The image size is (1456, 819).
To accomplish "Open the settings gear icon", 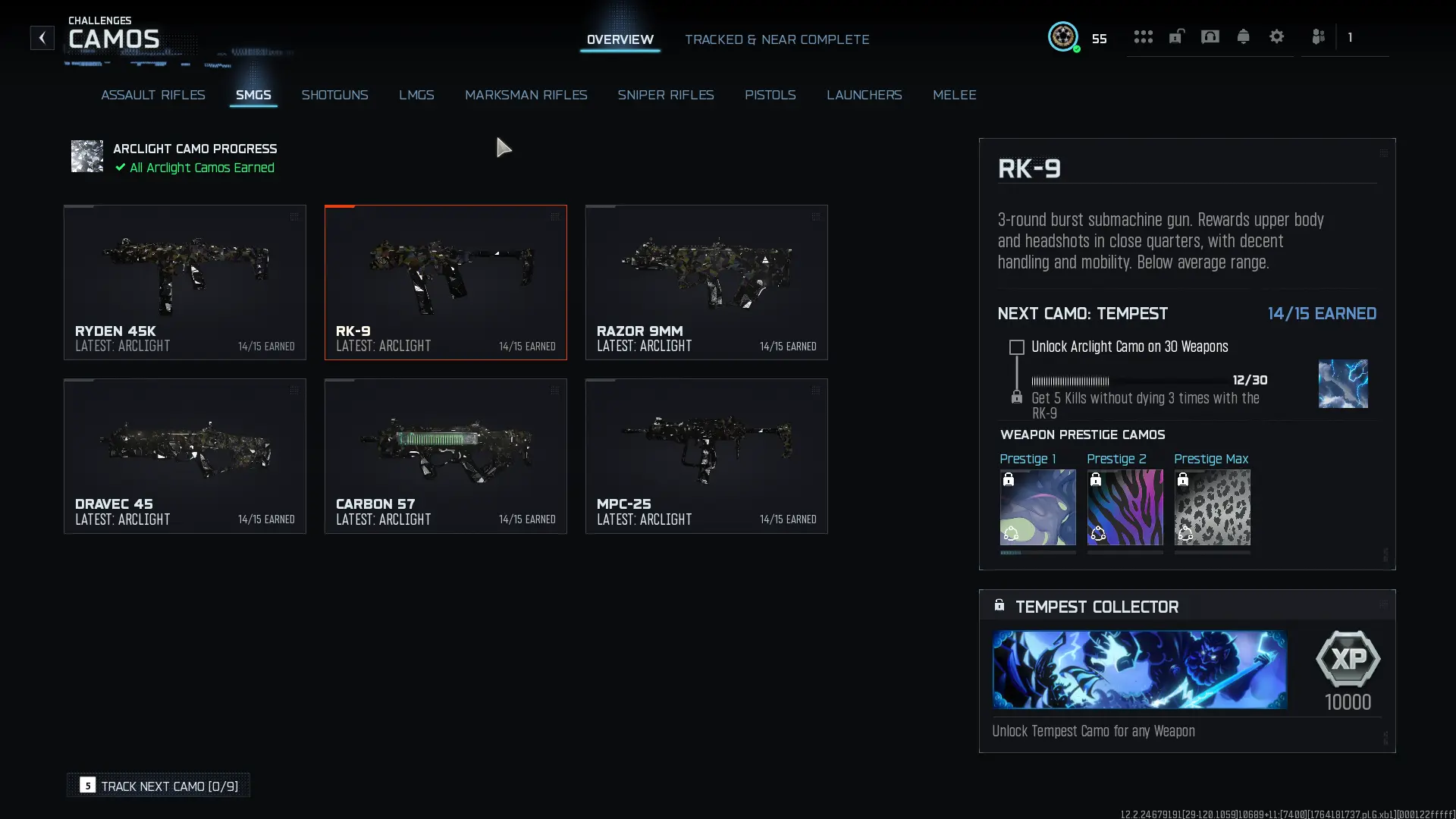I will point(1277,36).
